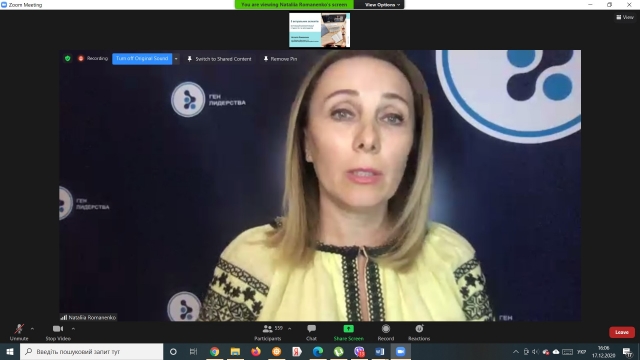
Task: Click the shared screen thumbnail
Action: pos(320,30)
